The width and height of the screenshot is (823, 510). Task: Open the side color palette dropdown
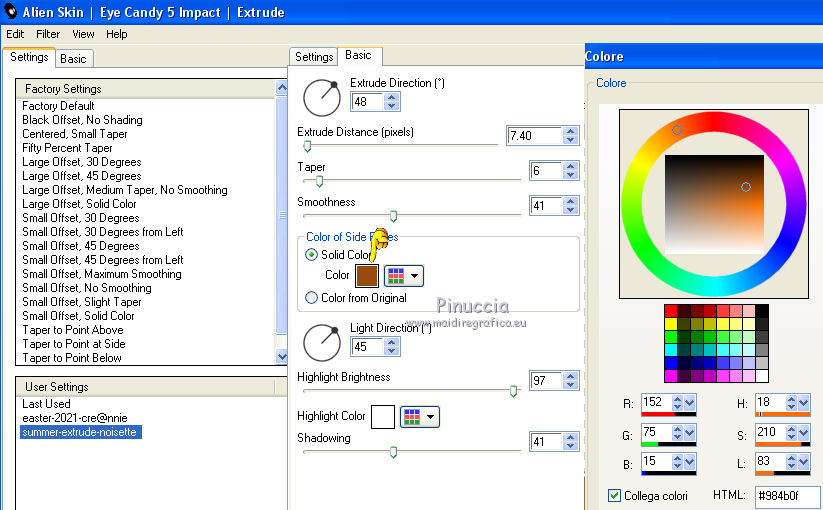coord(404,276)
